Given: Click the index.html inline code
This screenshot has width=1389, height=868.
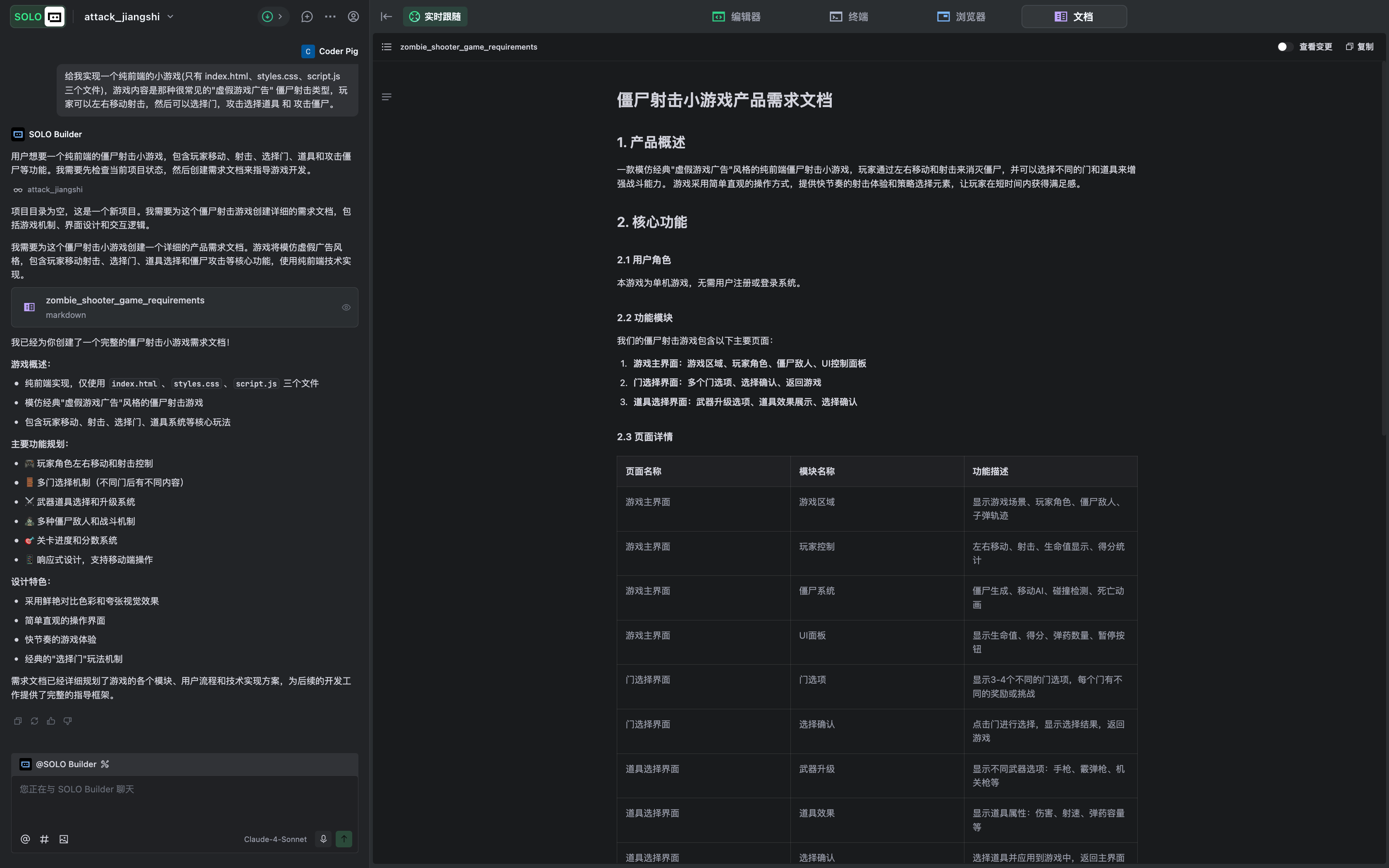Looking at the screenshot, I should 134,384.
